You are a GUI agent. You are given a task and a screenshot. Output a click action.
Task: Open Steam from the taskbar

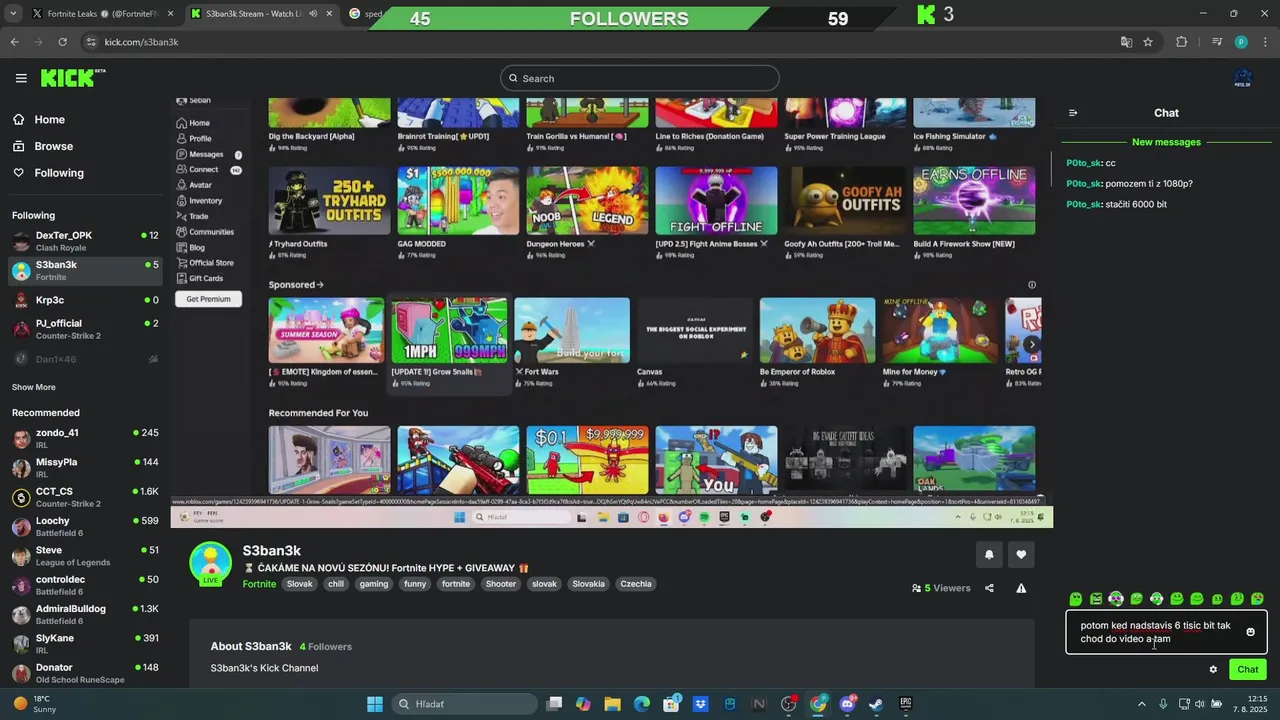coord(876,704)
